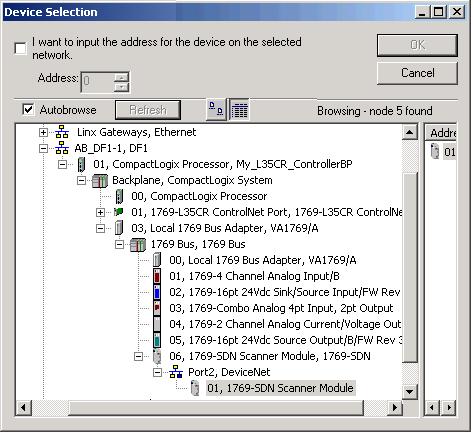Click the Address input field

point(97,82)
